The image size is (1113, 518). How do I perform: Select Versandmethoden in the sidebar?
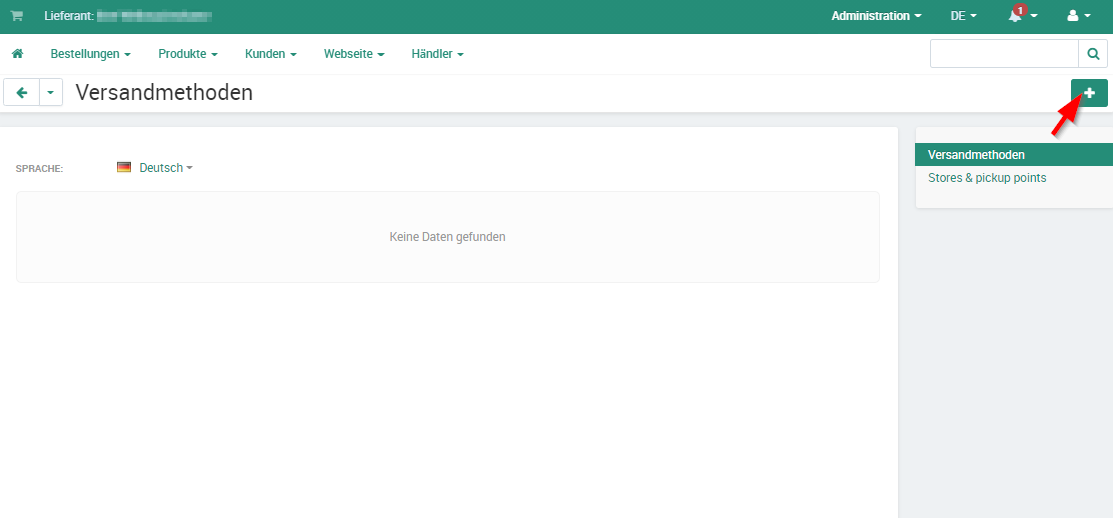(1014, 155)
